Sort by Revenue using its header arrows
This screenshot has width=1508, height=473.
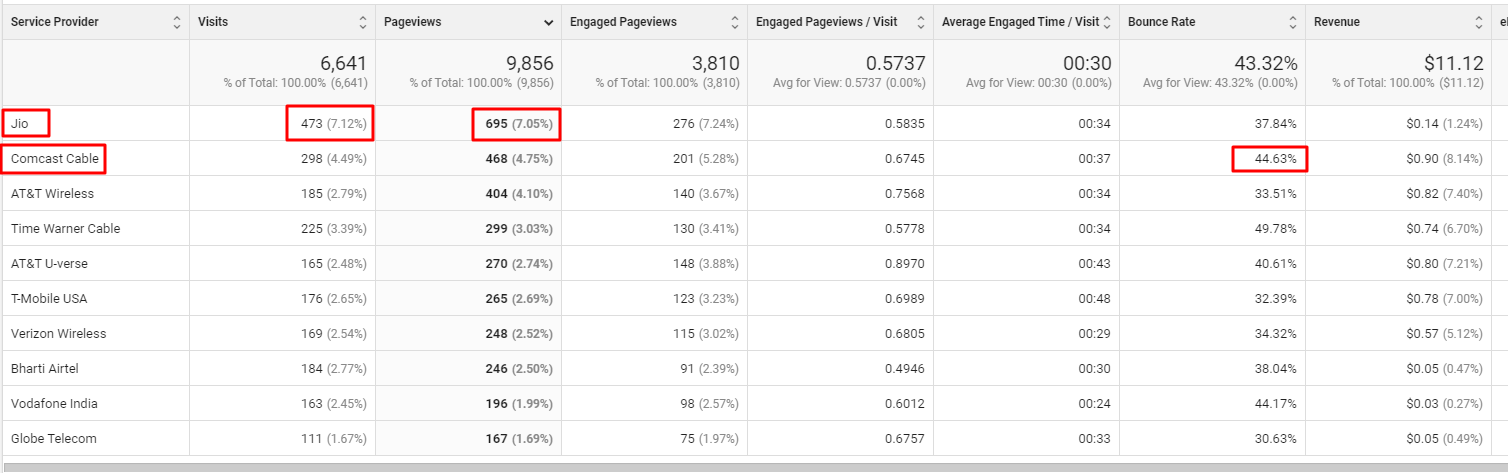click(1479, 22)
